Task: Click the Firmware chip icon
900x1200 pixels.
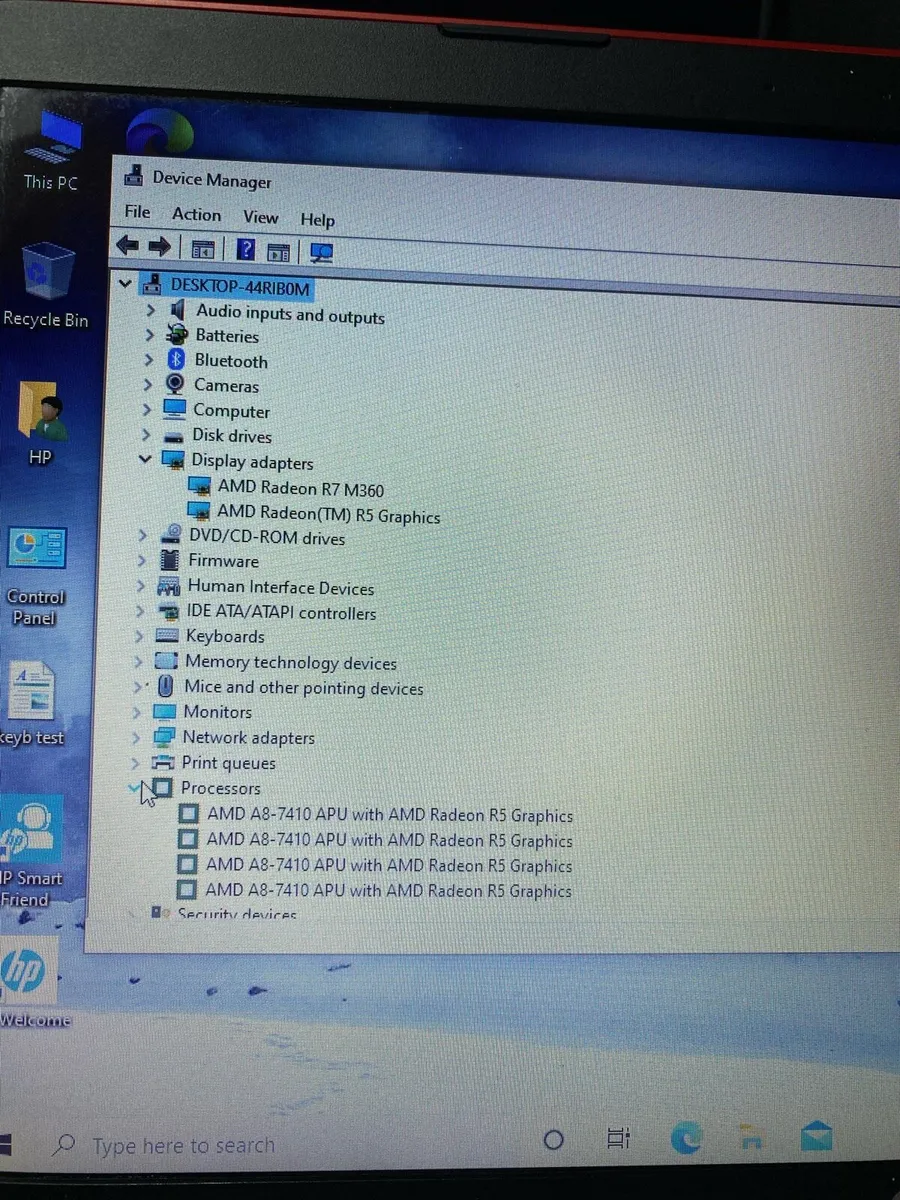Action: tap(170, 560)
